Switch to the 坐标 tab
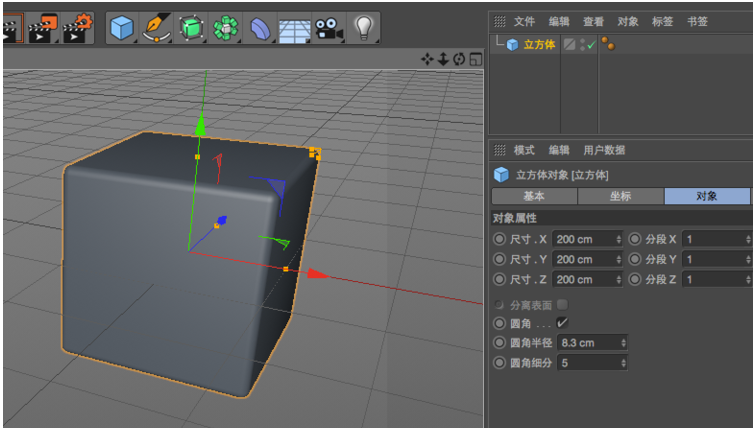 click(x=620, y=196)
